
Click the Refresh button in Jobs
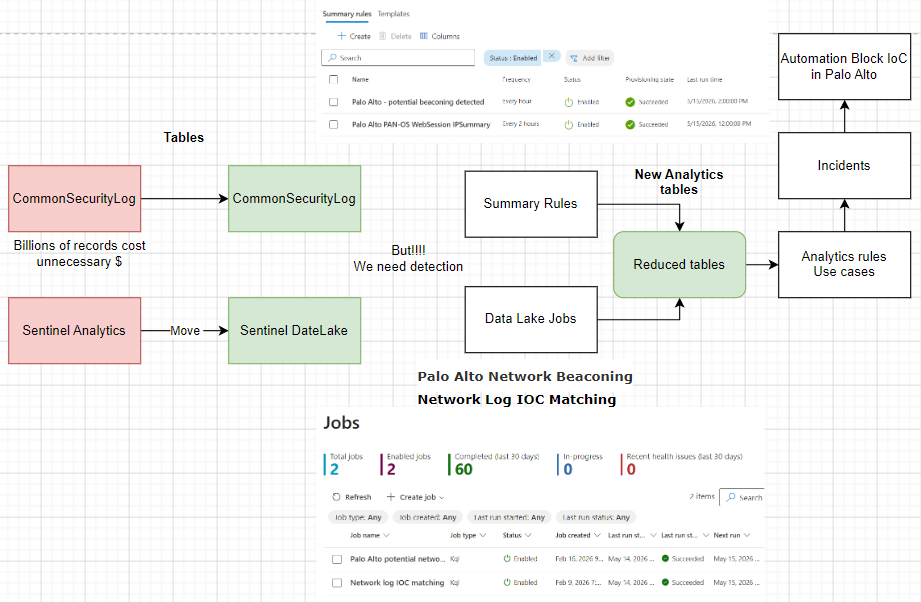tap(351, 497)
